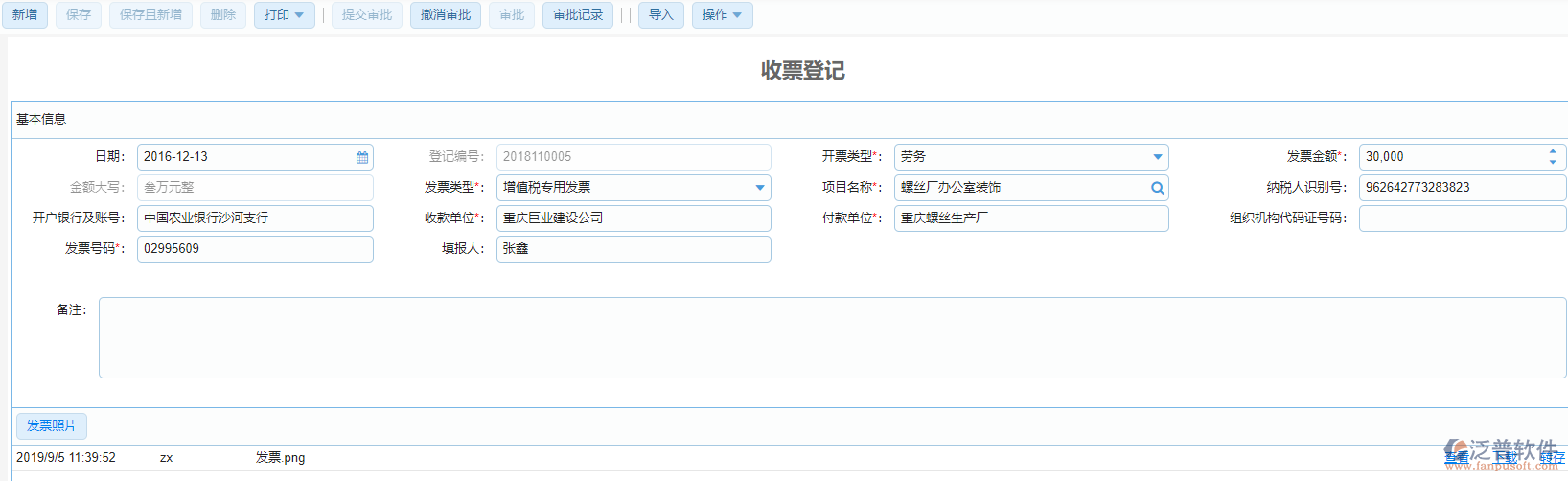
Task: Select the 发票照片 tab
Action: tap(52, 425)
